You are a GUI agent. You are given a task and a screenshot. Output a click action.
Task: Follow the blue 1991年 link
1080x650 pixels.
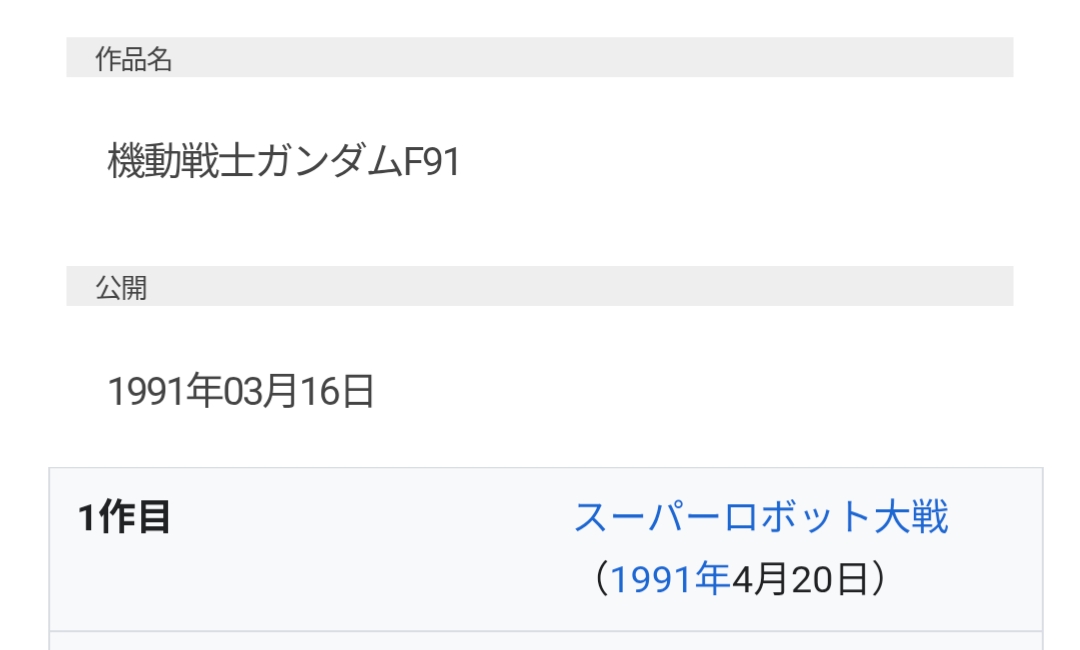[669, 580]
